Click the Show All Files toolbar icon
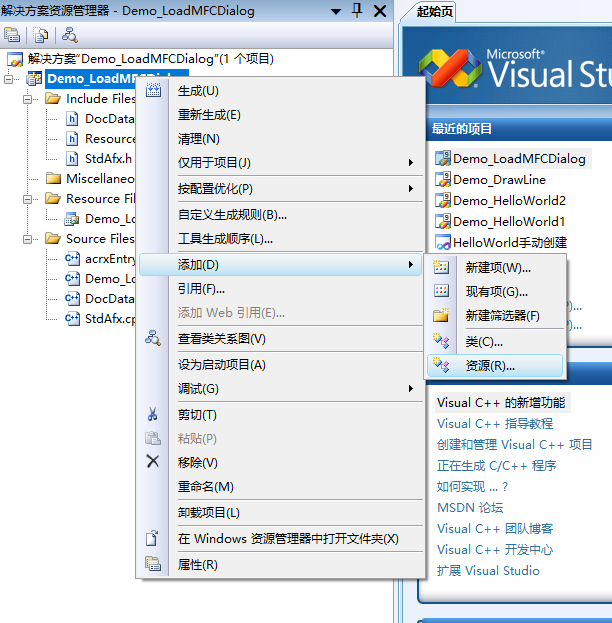 [x=40, y=35]
